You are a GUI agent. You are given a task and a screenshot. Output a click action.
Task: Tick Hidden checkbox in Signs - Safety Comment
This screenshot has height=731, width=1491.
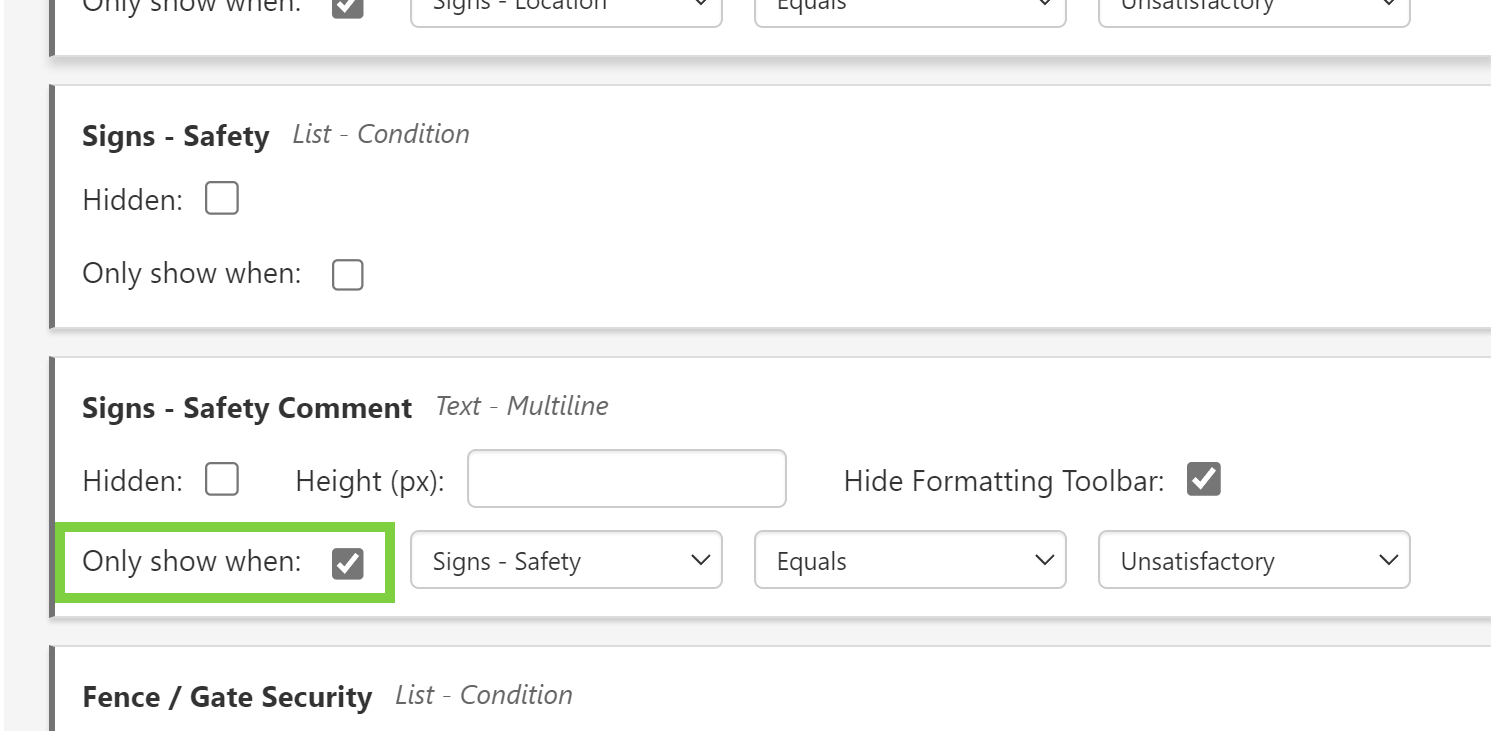[221, 481]
